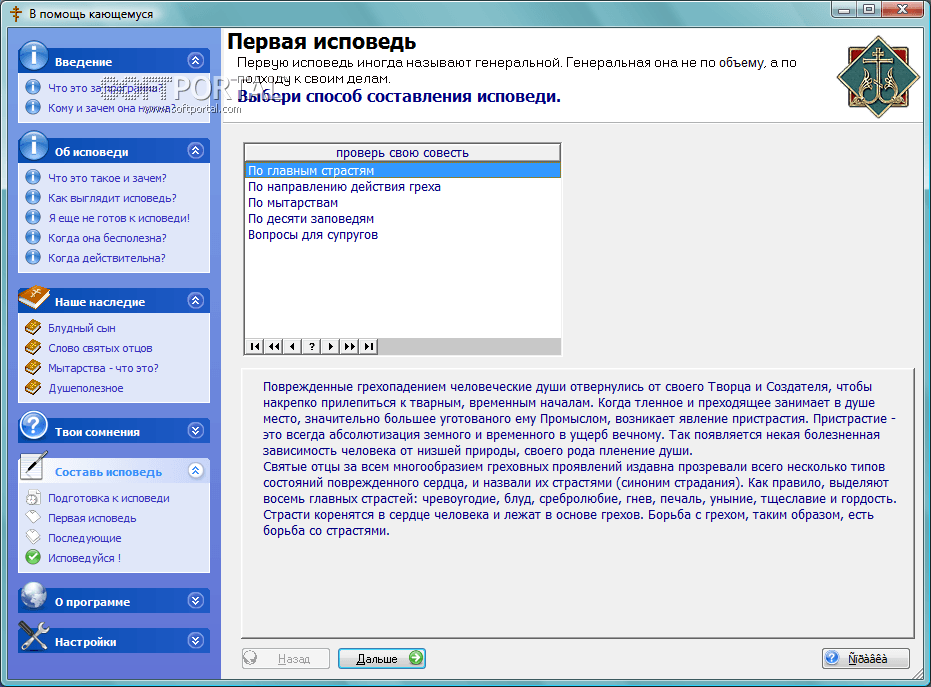Click the Назад back button
The image size is (931, 687).
click(x=286, y=658)
